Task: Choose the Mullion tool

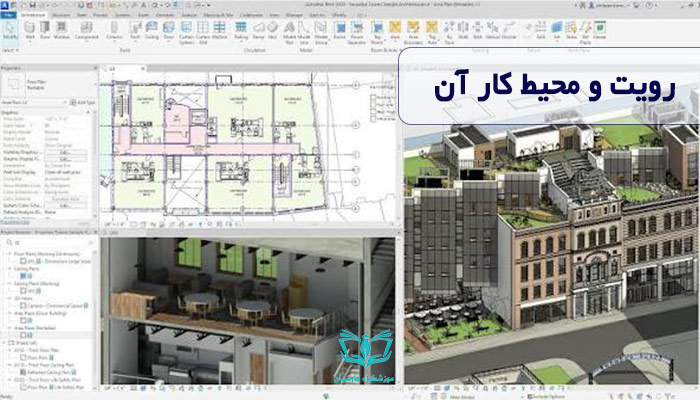Action: 219,30
